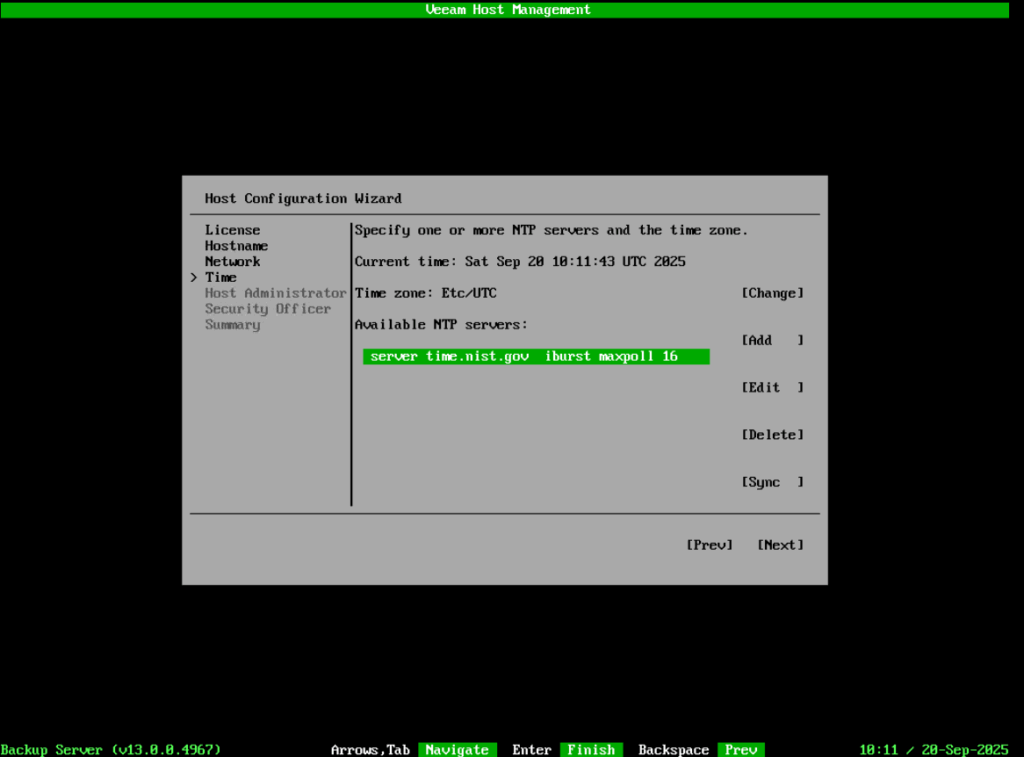Screen dimensions: 1024x757
Task: Click the Prev hint beside Backspace
Action: 741,750
